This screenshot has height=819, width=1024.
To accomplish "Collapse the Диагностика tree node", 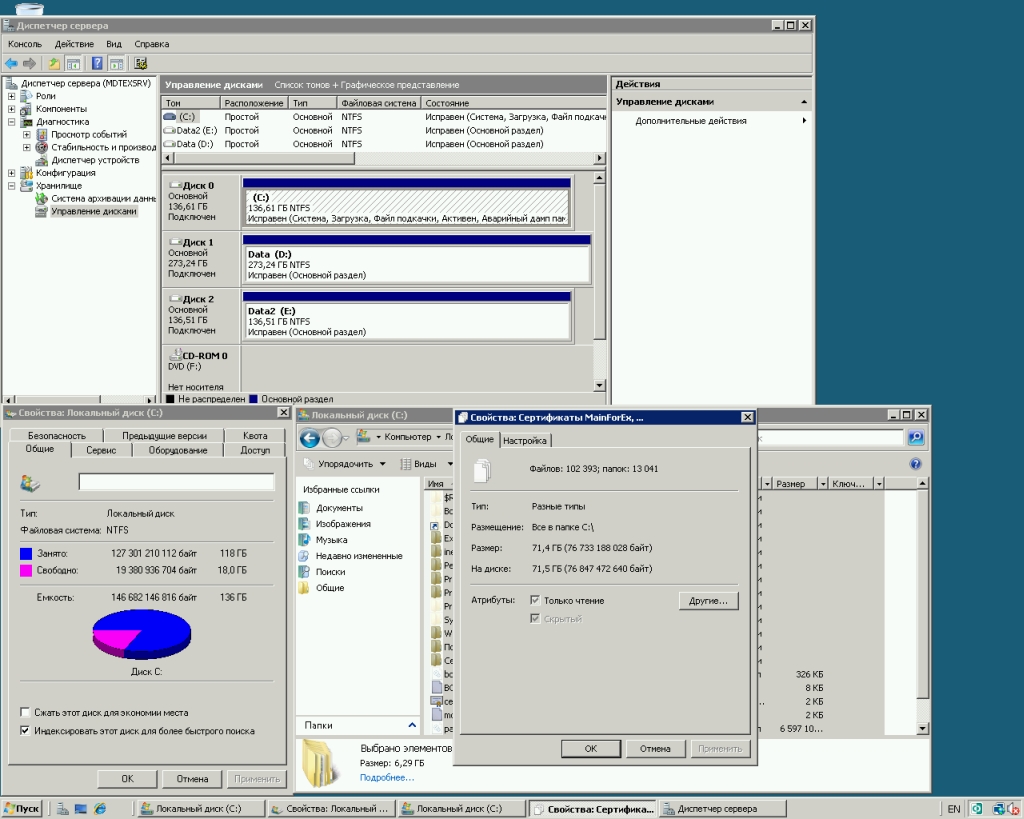I will [x=11, y=121].
